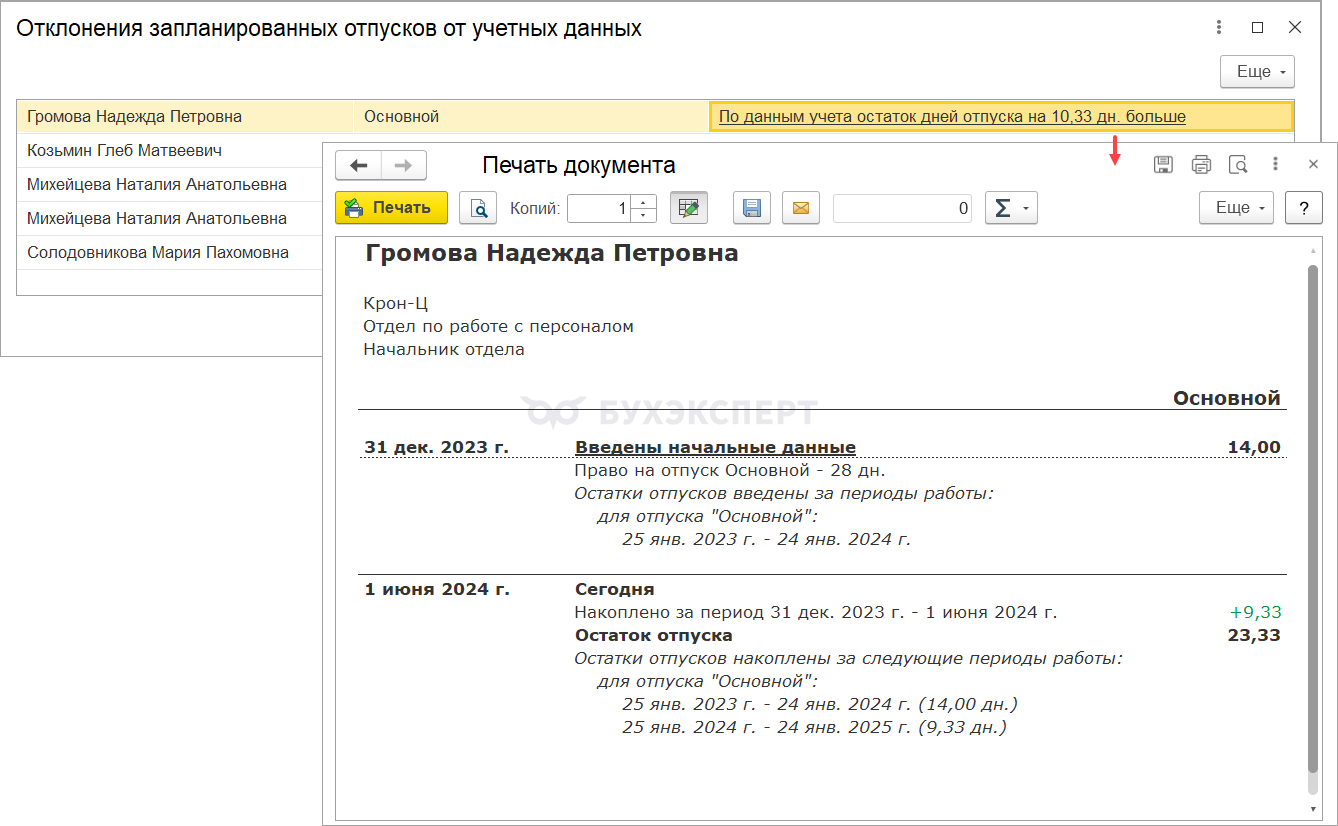Screen dimensions: 1338x826
Task: Click the yellow Печать button
Action: point(391,208)
